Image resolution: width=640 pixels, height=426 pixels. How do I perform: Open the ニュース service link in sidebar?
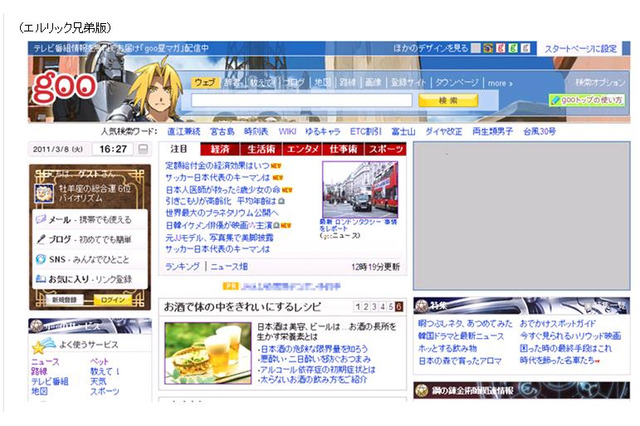coord(45,362)
